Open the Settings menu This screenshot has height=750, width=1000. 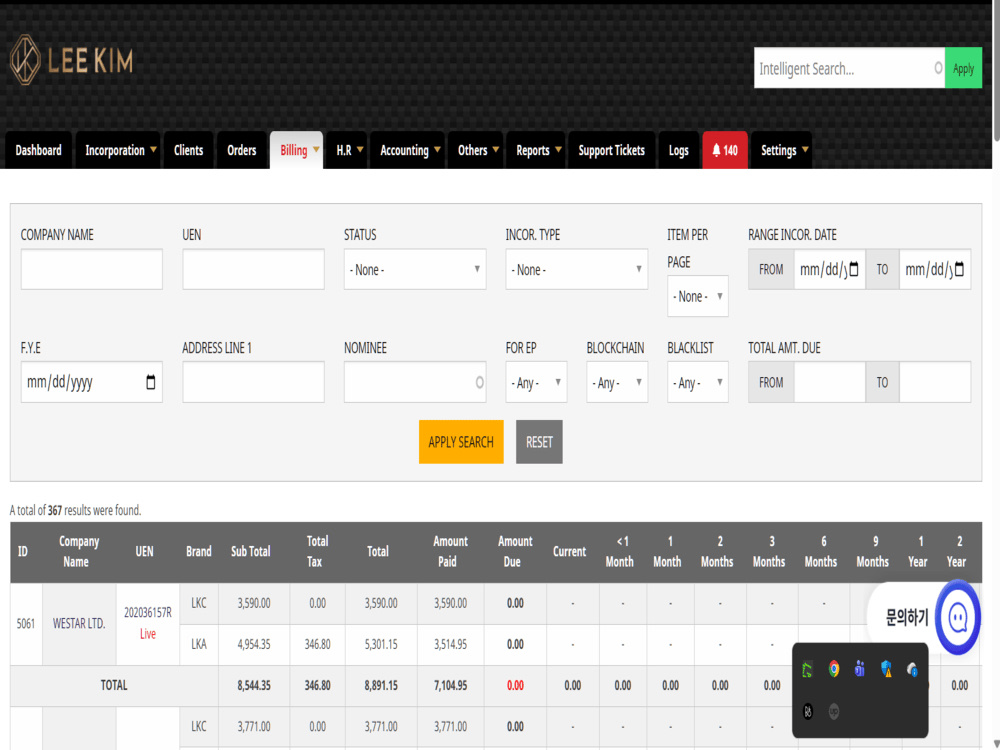pos(782,151)
